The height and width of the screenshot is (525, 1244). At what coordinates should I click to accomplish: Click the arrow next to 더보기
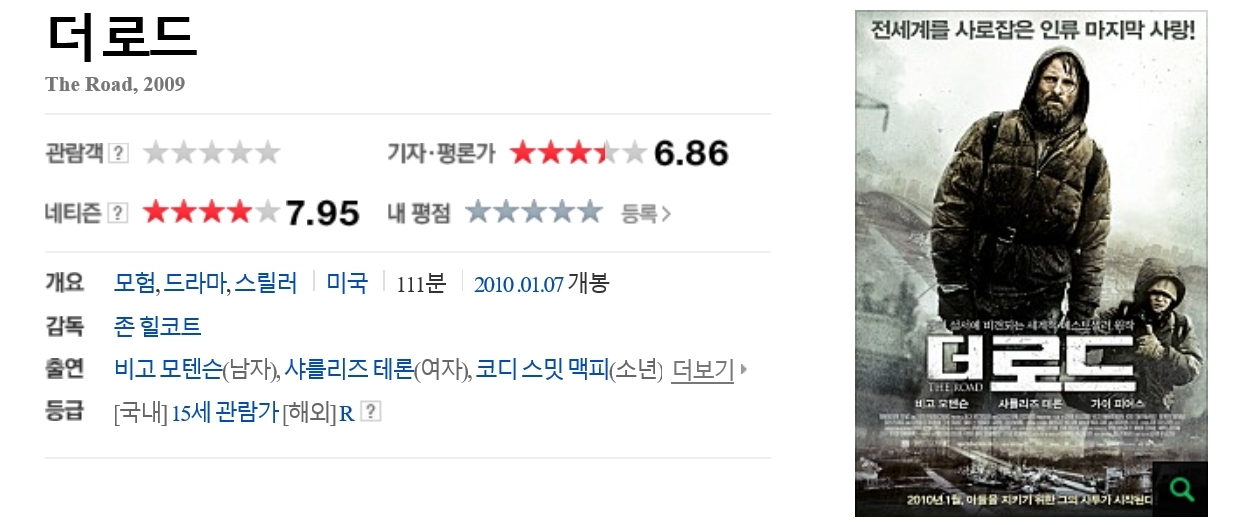click(743, 370)
